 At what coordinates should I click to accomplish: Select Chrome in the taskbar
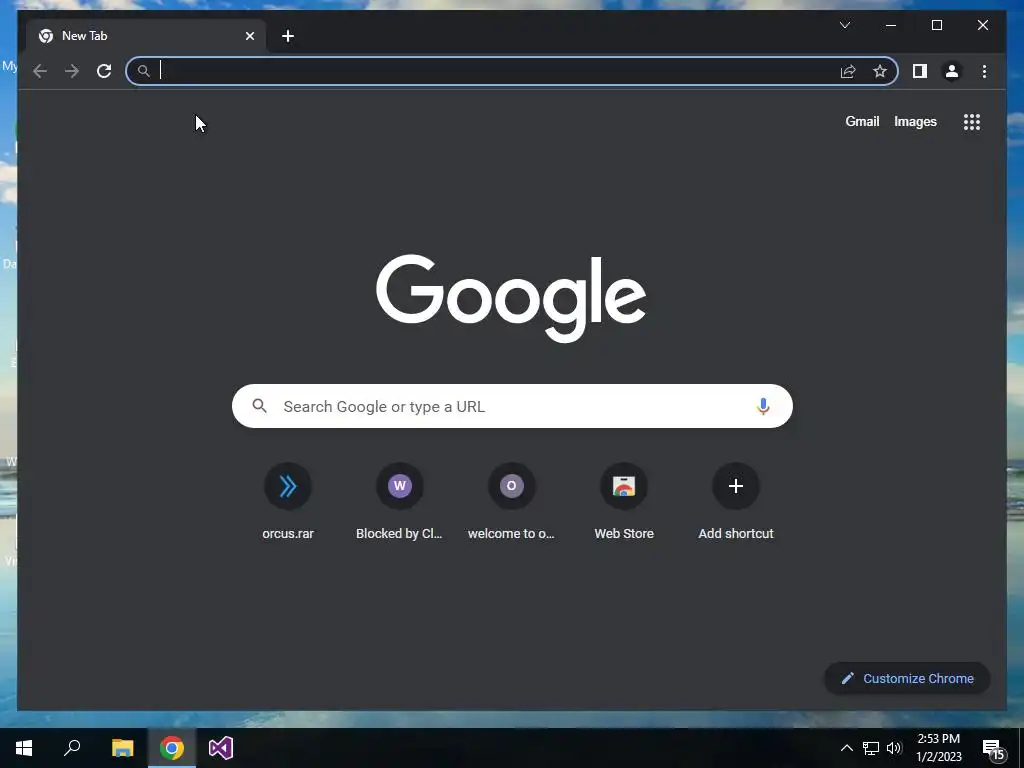172,748
